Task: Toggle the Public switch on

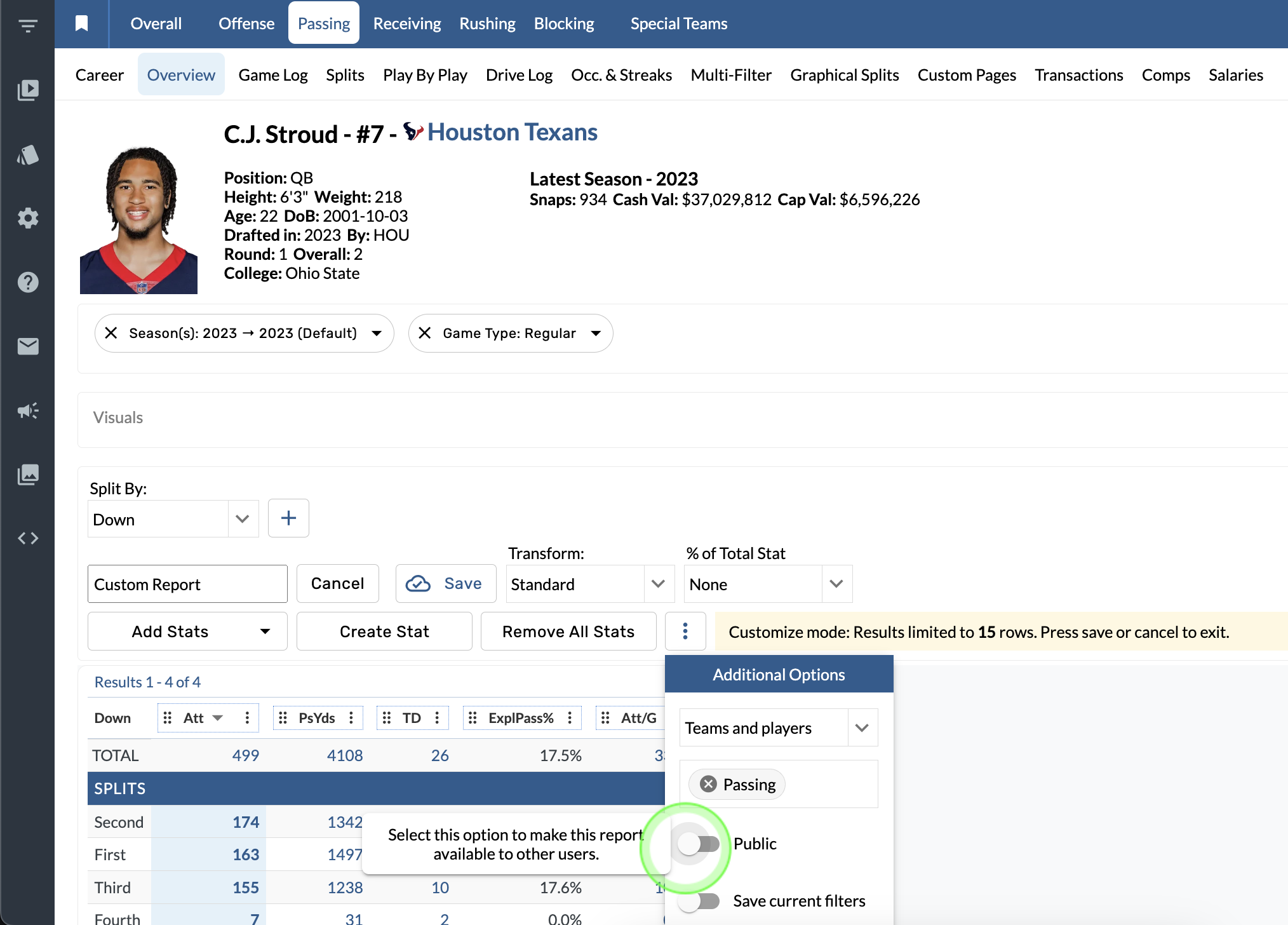Action: pos(698,844)
